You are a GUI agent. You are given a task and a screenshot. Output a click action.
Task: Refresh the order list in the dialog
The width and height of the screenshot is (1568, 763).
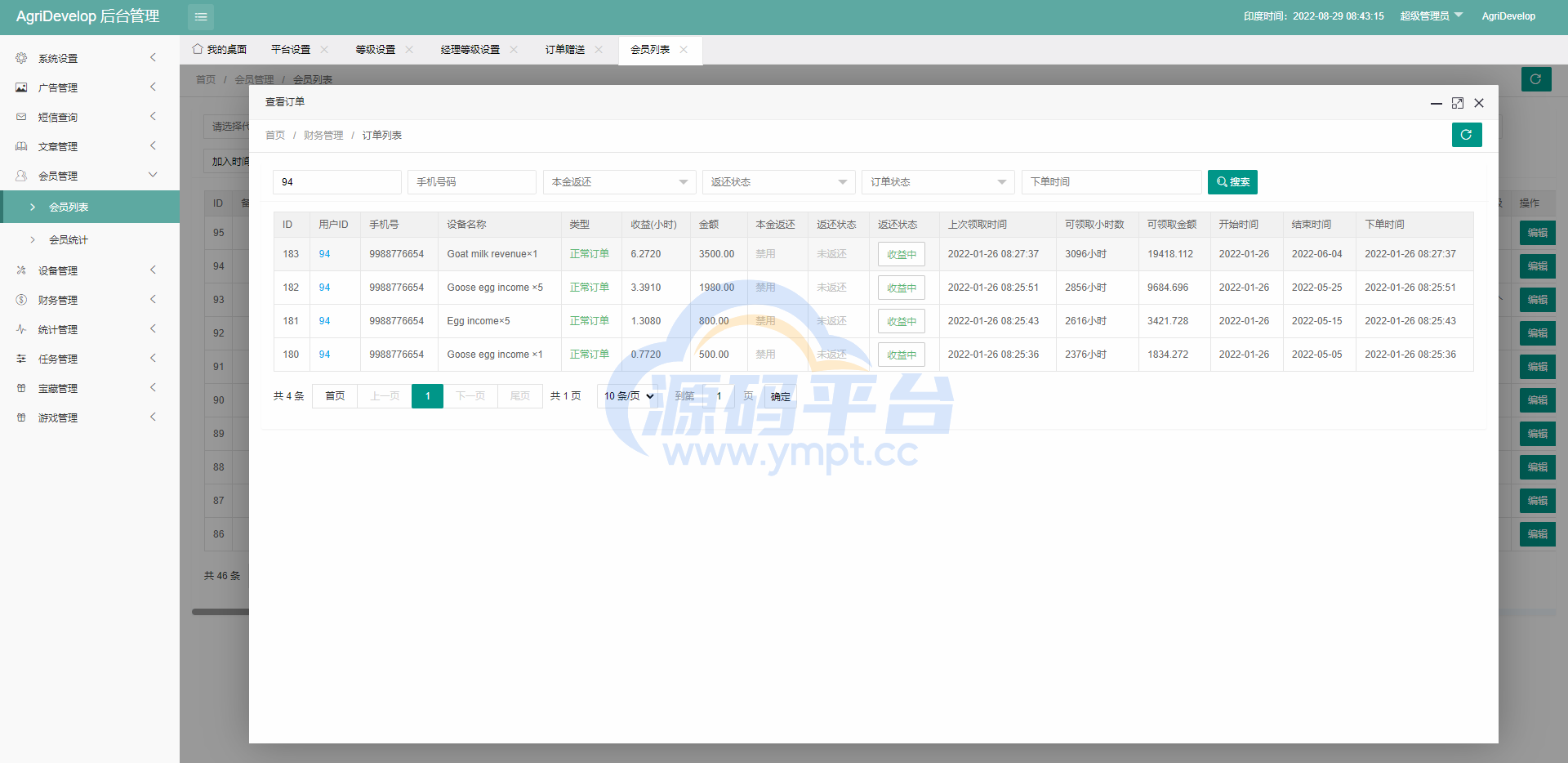tap(1467, 135)
